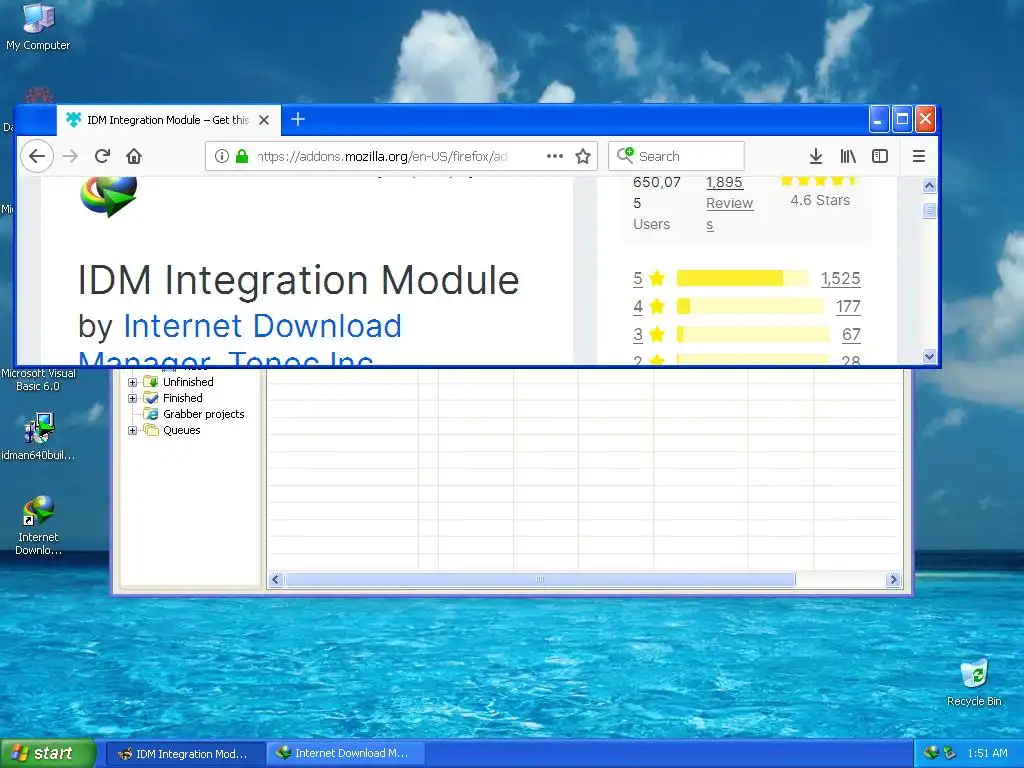Focus the Firefox Search box
1024x768 pixels.
676,156
